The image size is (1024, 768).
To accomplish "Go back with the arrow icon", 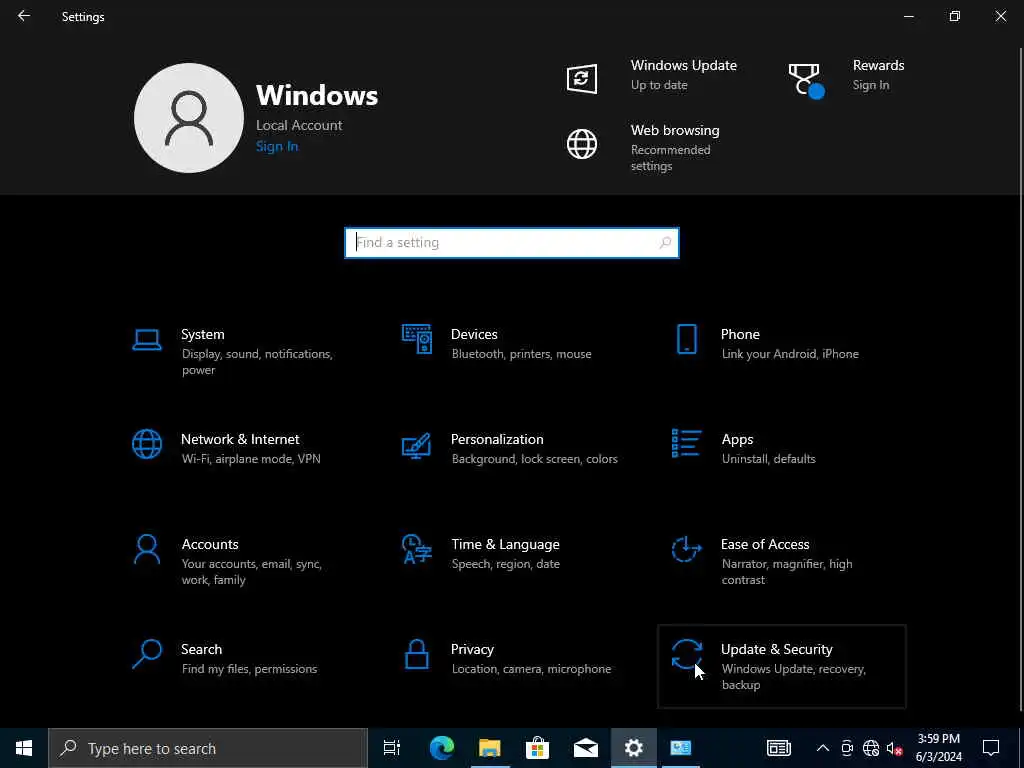I will [x=24, y=16].
